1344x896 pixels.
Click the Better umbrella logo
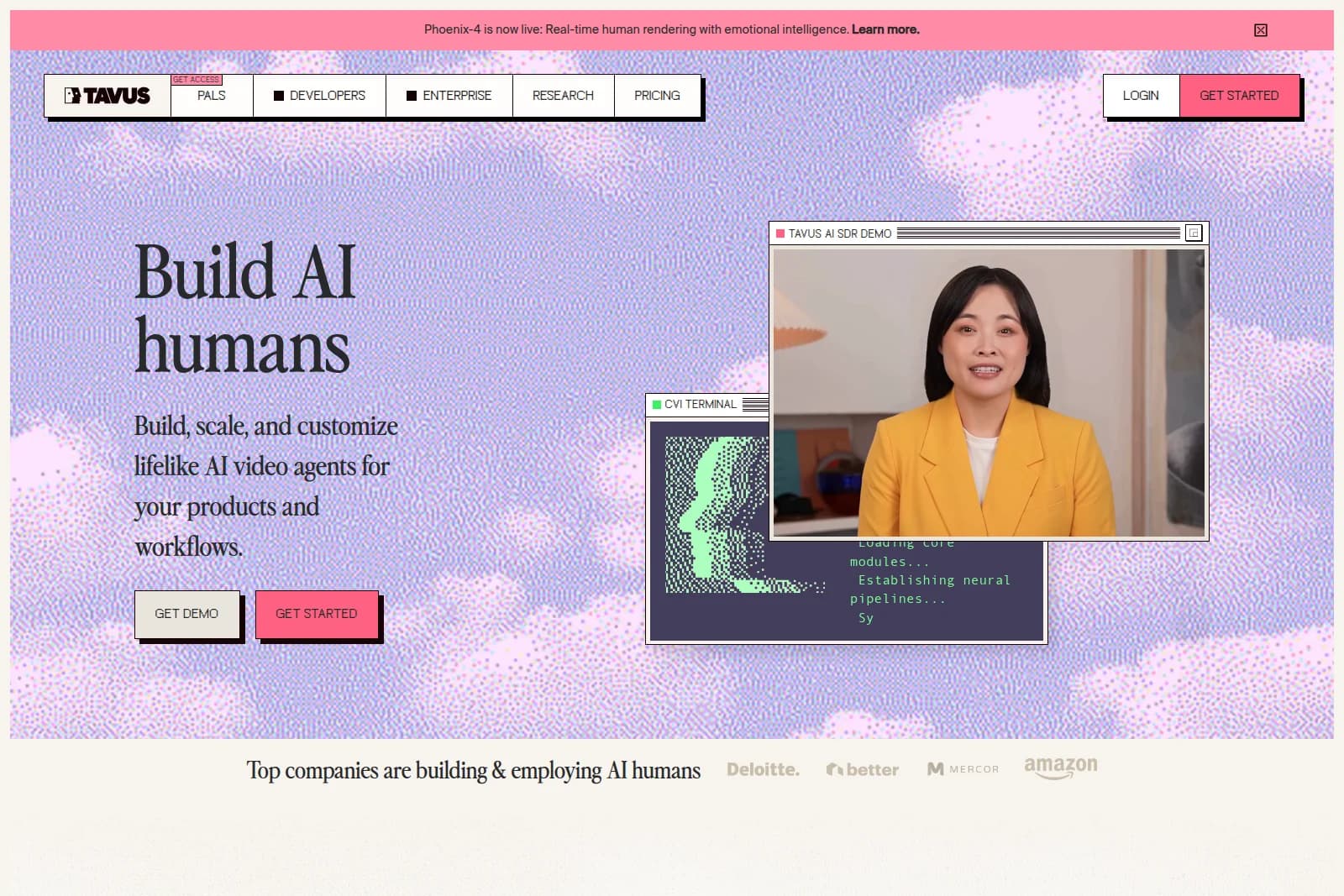(x=837, y=769)
